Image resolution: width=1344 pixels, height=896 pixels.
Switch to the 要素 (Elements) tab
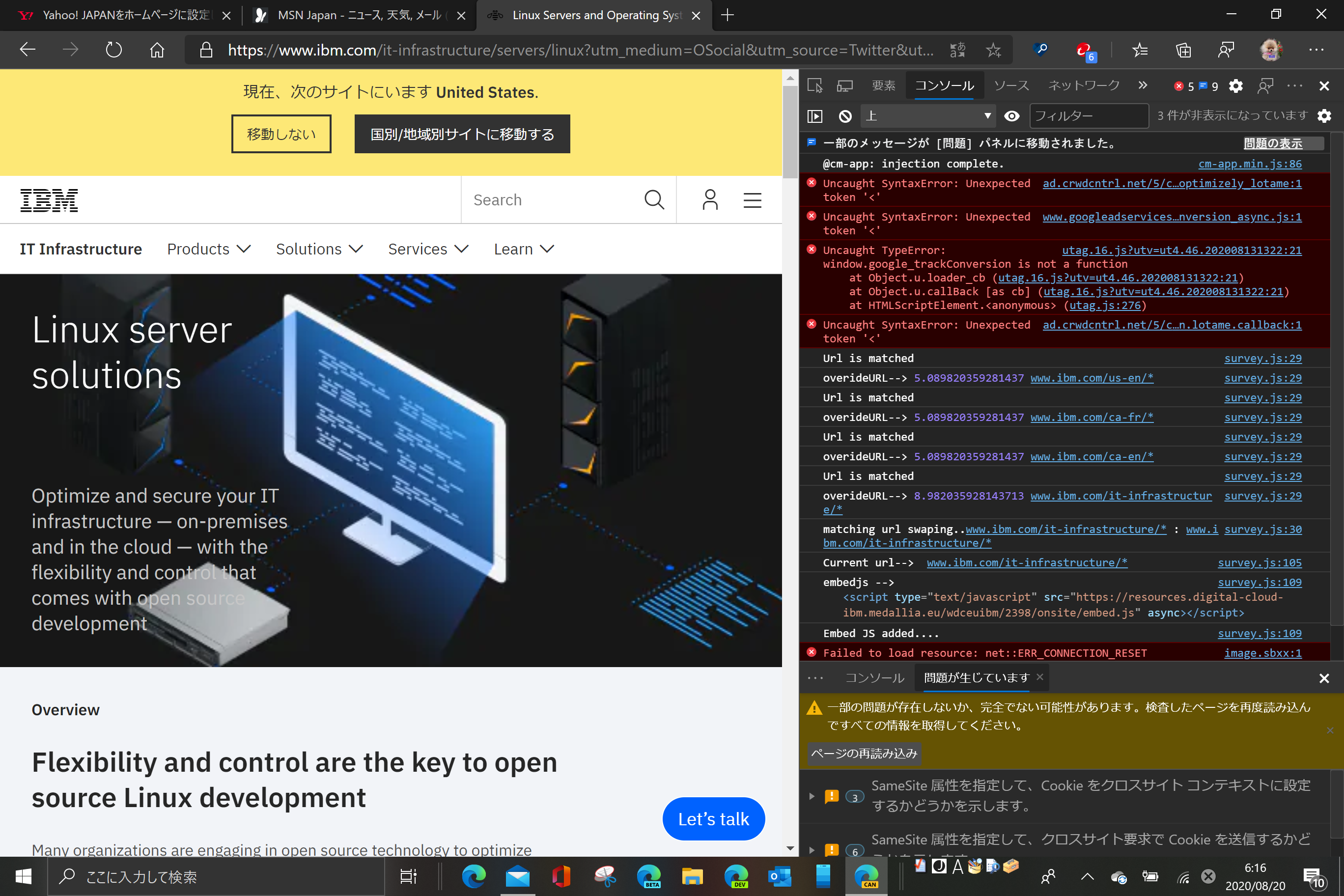click(x=883, y=85)
